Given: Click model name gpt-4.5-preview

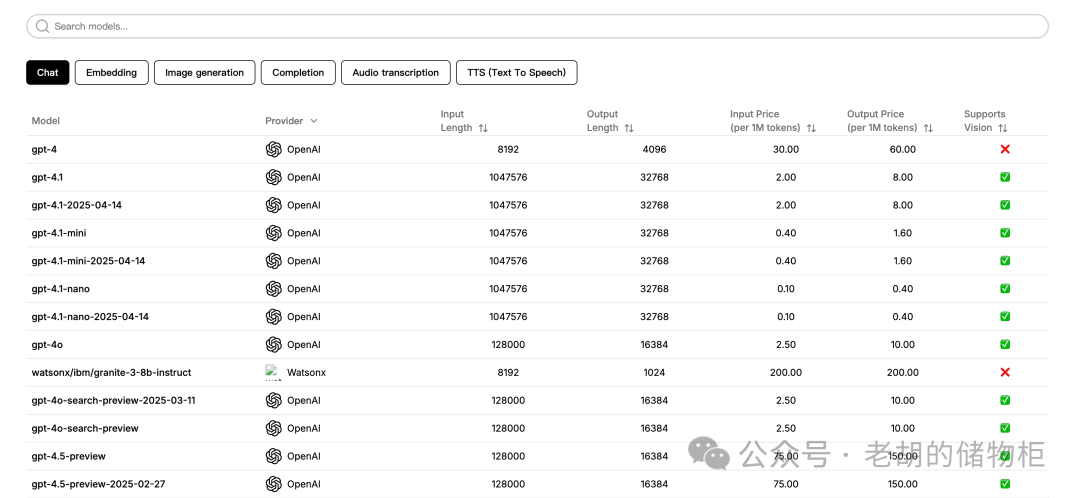Looking at the screenshot, I should point(68,456).
